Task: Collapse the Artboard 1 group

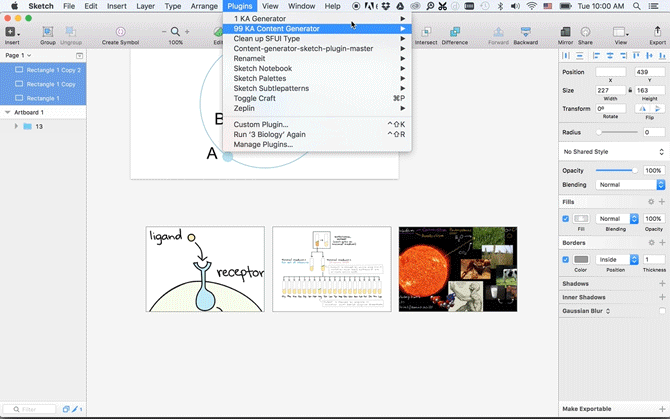Action: pos(8,112)
